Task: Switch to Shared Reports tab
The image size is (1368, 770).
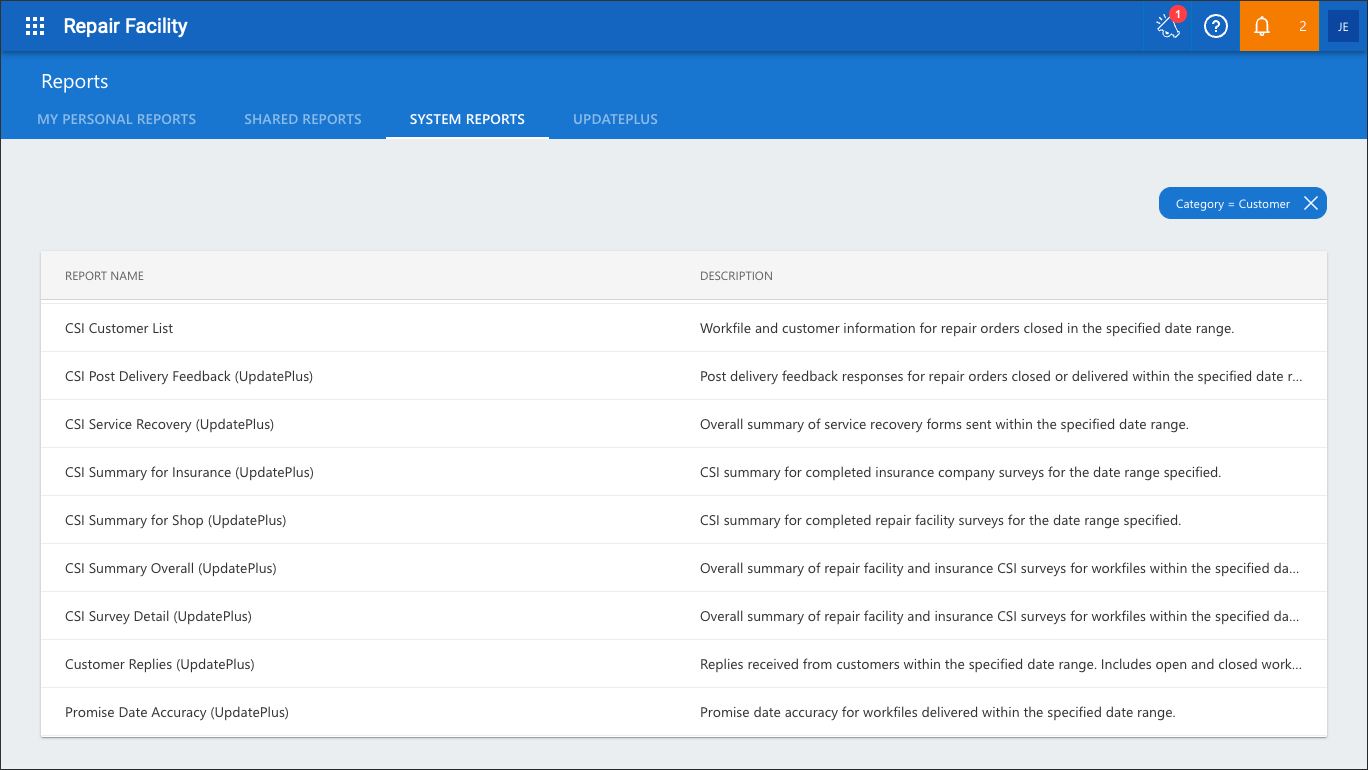Action: 303,119
